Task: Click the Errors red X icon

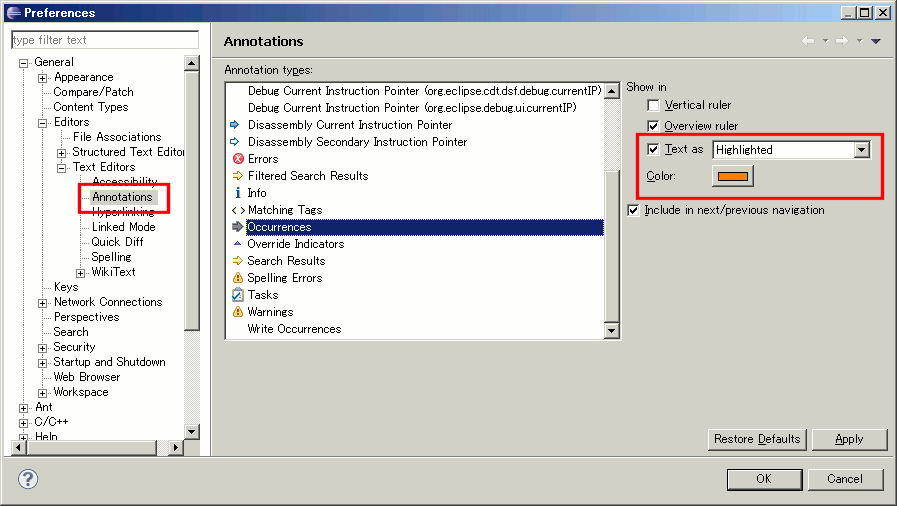Action: pos(237,159)
